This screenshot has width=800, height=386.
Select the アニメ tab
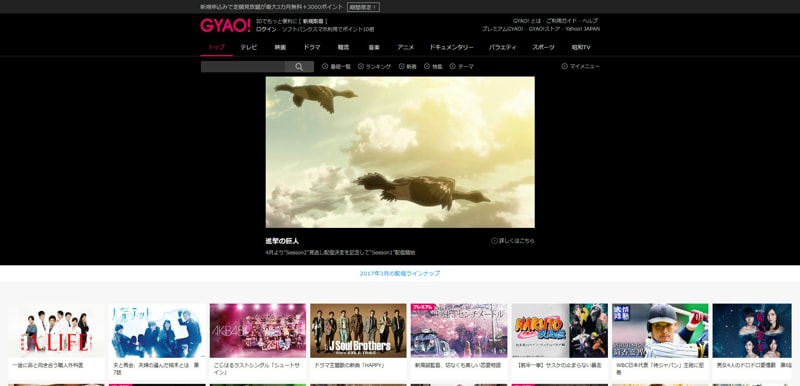coord(406,47)
